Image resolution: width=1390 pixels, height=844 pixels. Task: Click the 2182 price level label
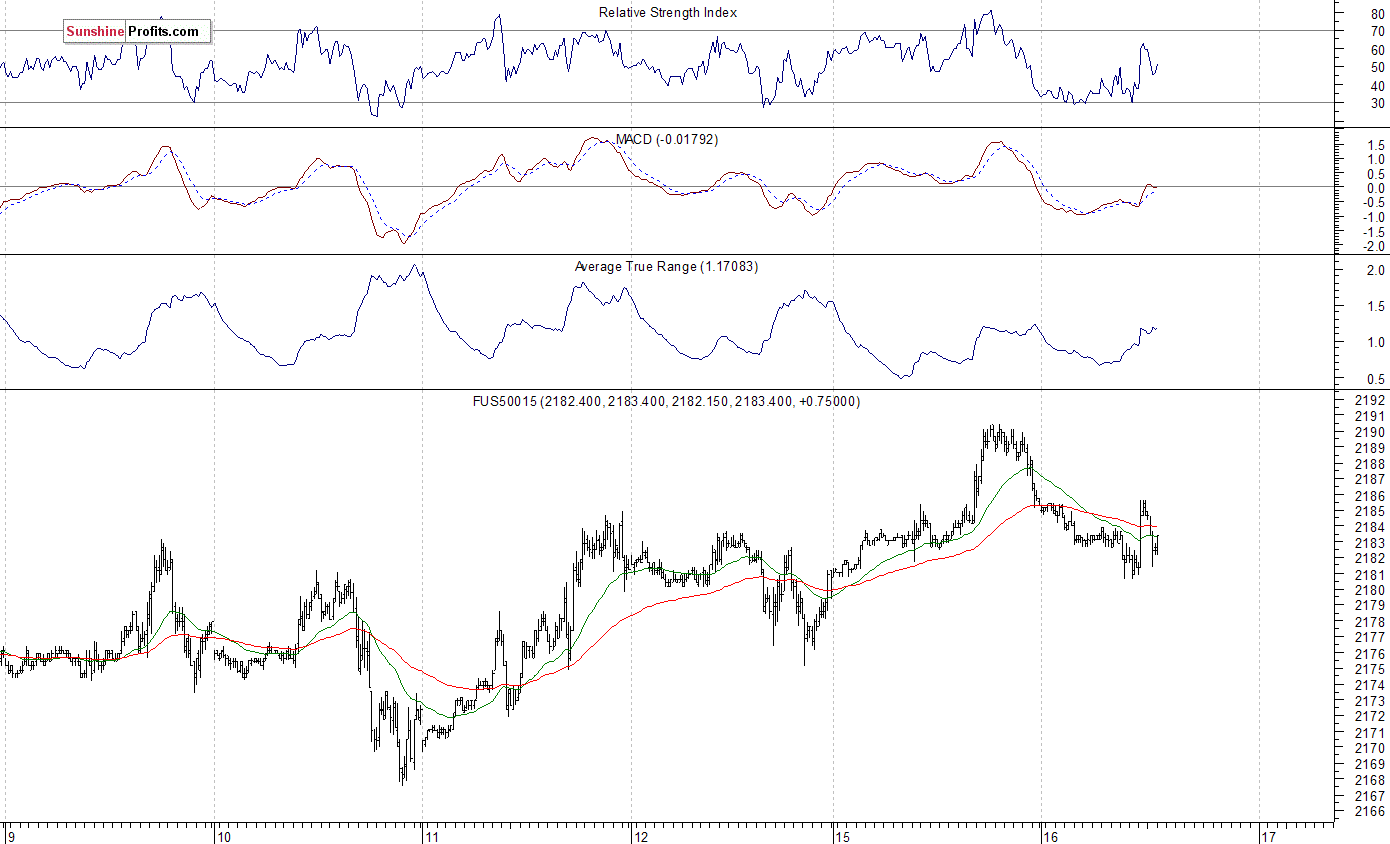click(1368, 559)
